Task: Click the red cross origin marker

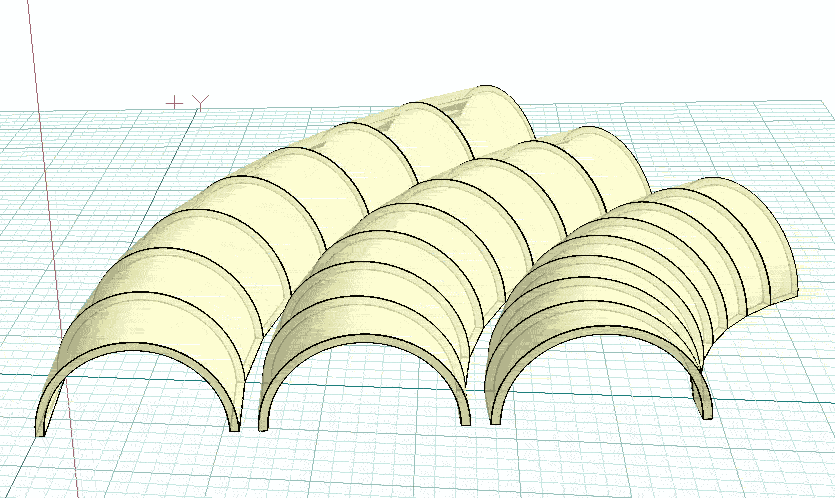Action: coord(175,102)
